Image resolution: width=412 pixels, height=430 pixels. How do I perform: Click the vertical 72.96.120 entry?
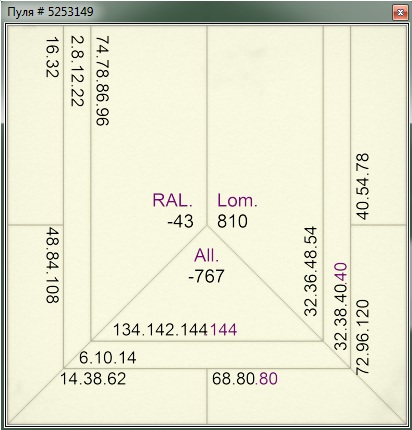(363, 337)
